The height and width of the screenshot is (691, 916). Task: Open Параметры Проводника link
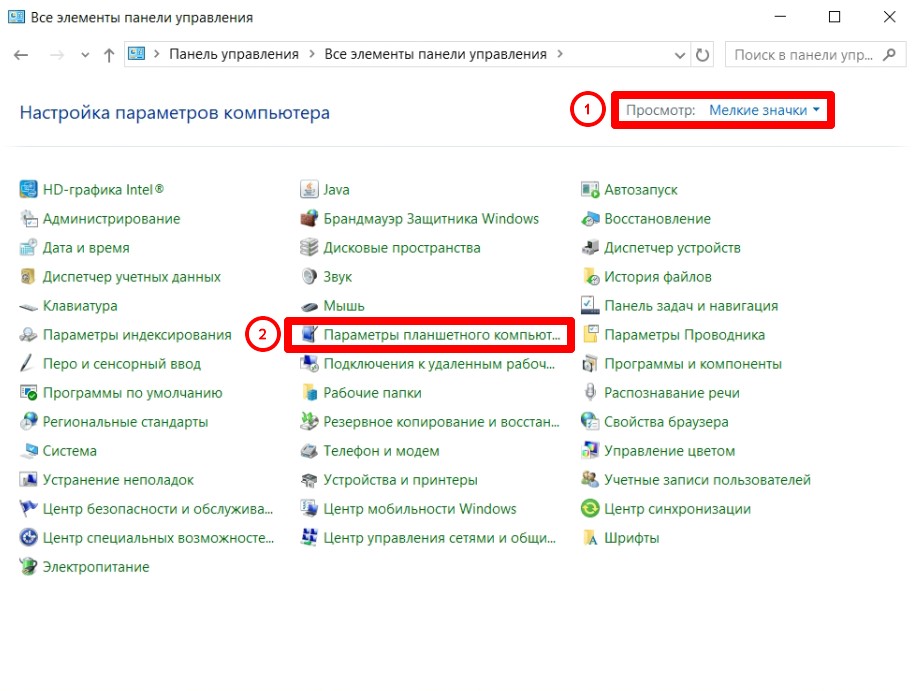[685, 335]
